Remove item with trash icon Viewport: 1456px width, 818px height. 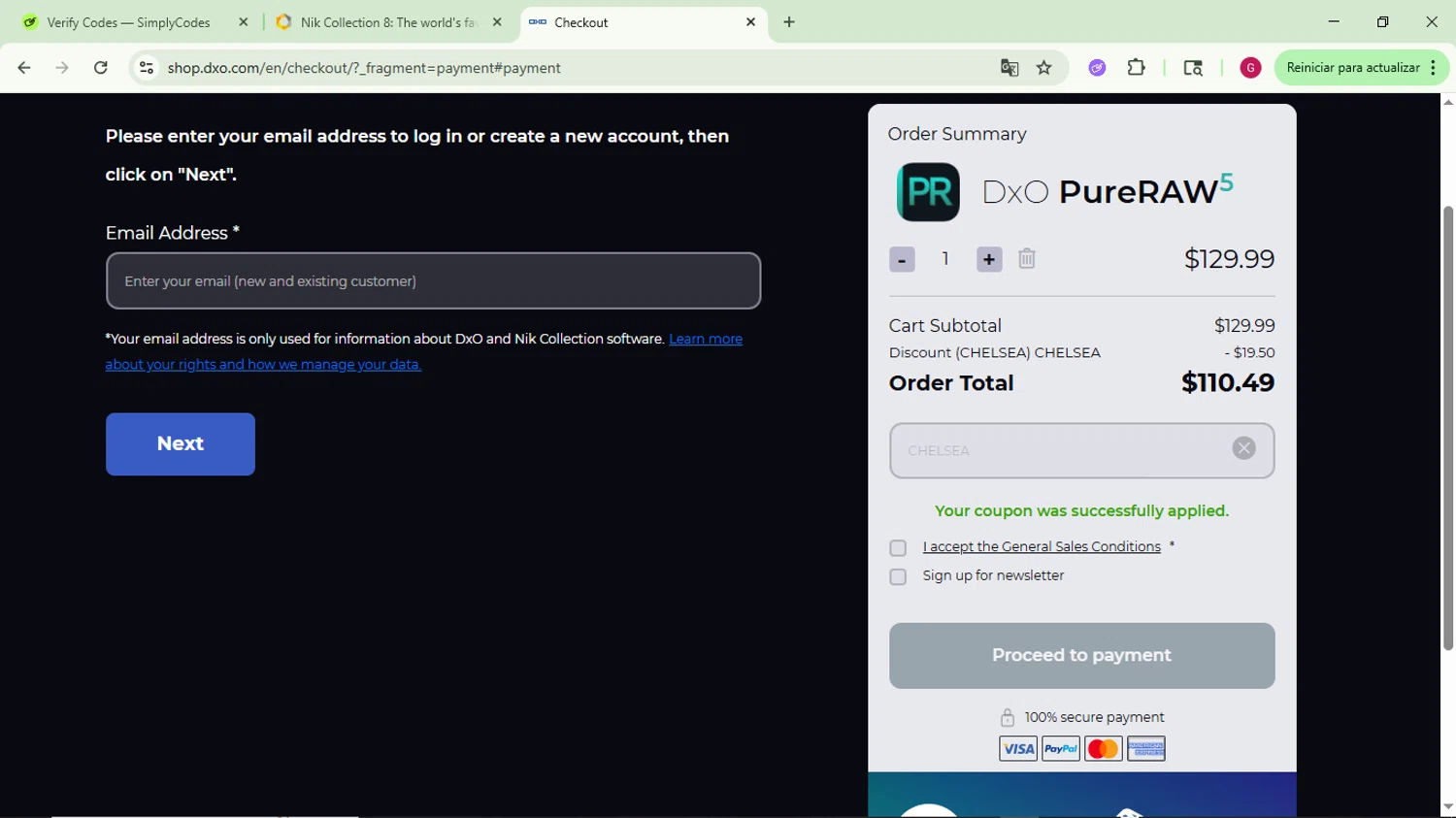click(x=1027, y=259)
